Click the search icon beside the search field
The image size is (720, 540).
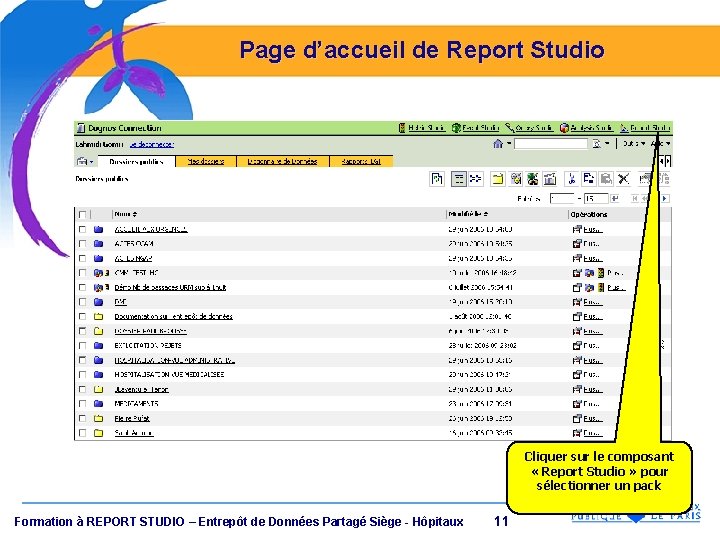596,144
